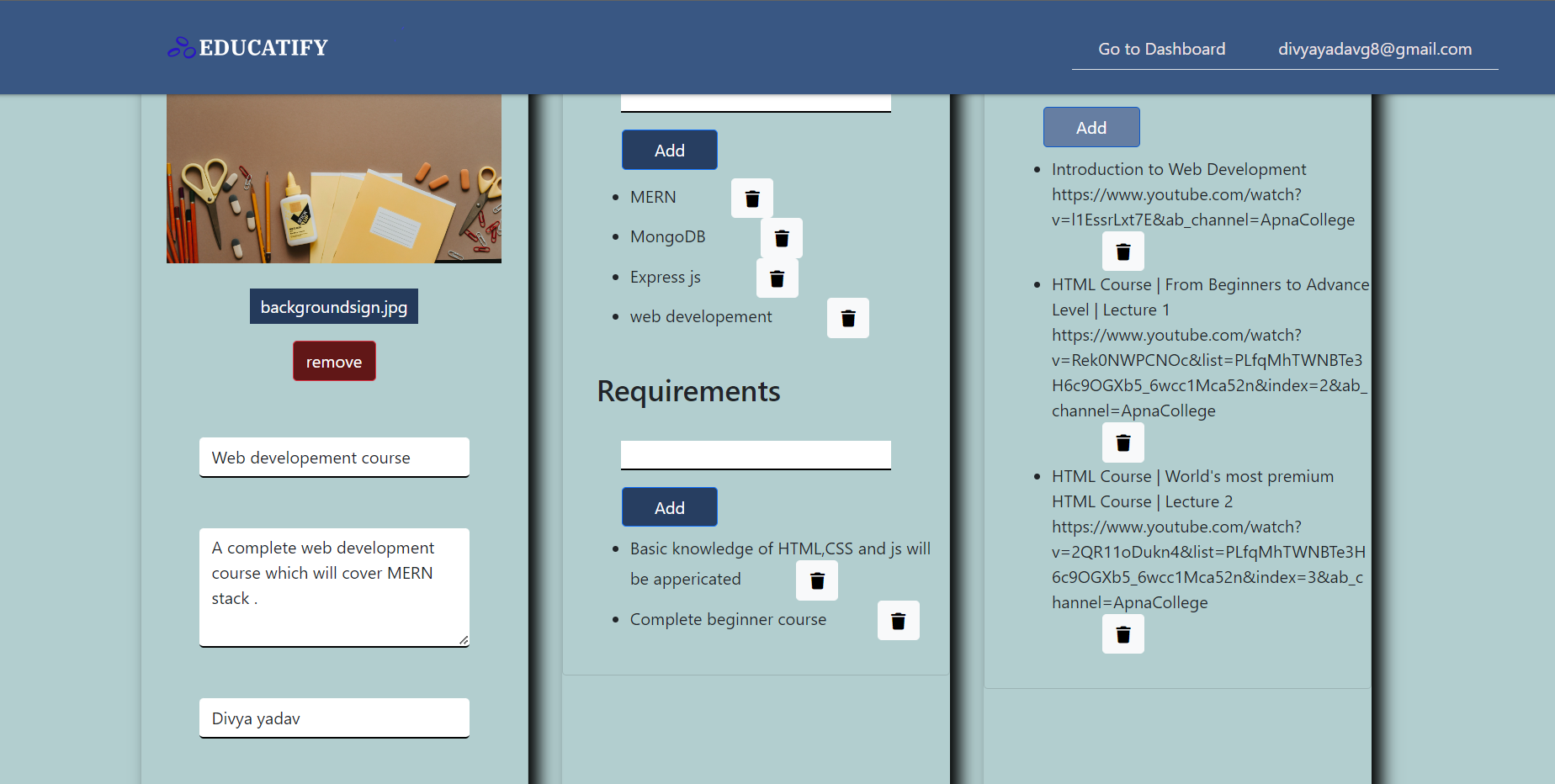Screen dimensions: 1555x784
Task: Delete the HTML Course Lecture 1 video
Action: pos(1122,442)
